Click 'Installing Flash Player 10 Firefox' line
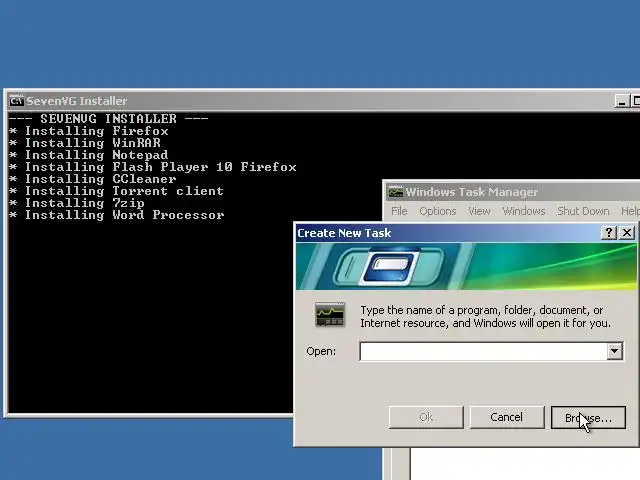 (153, 167)
